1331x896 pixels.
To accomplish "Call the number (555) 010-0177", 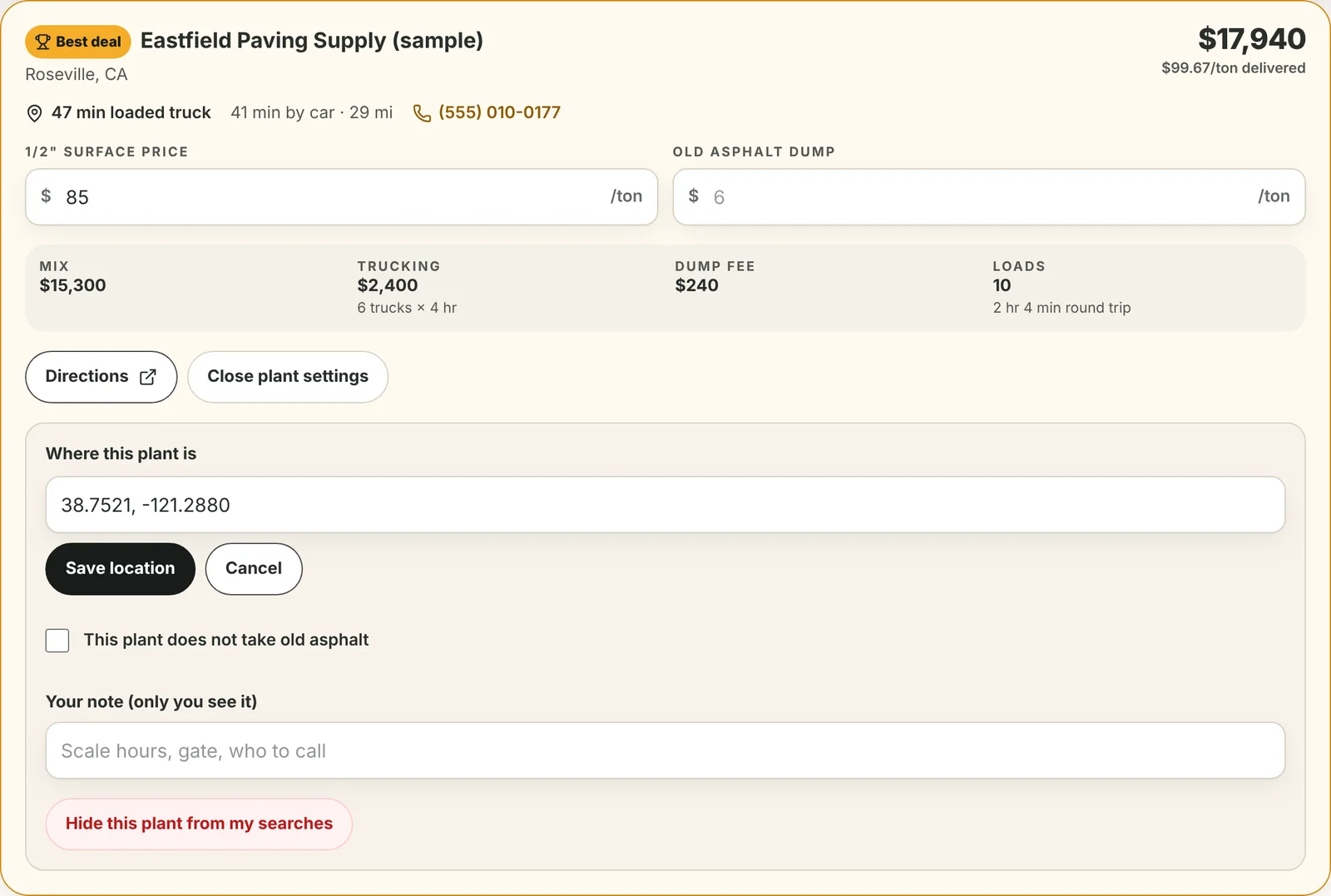I will pos(499,112).
